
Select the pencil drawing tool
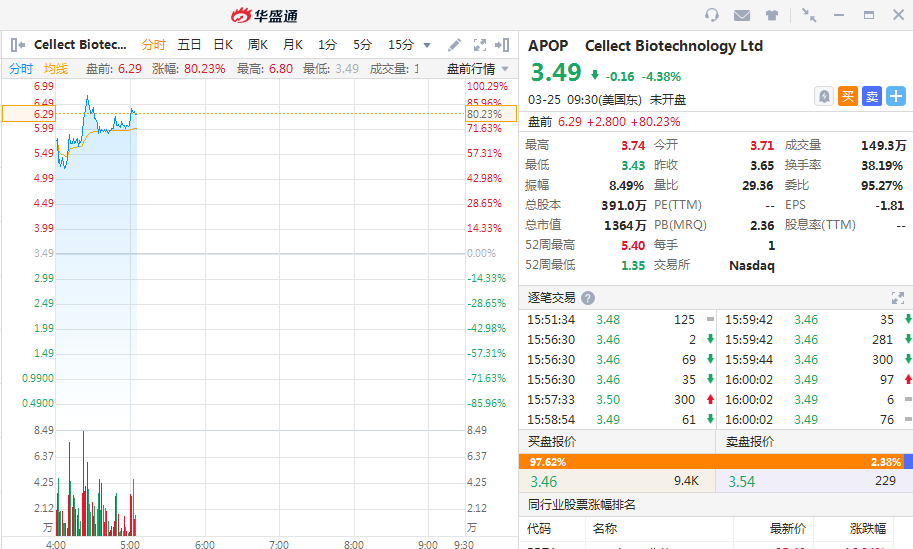click(x=454, y=45)
